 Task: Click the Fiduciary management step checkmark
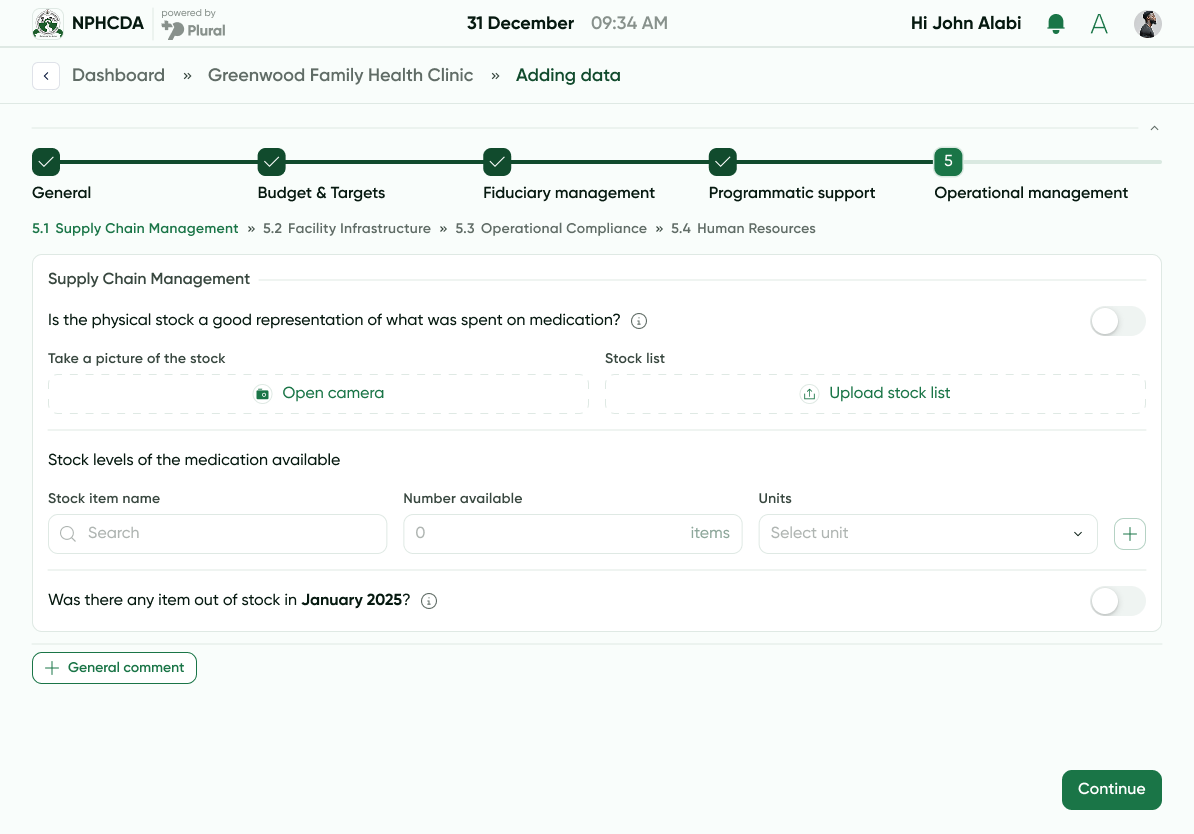coord(496,161)
